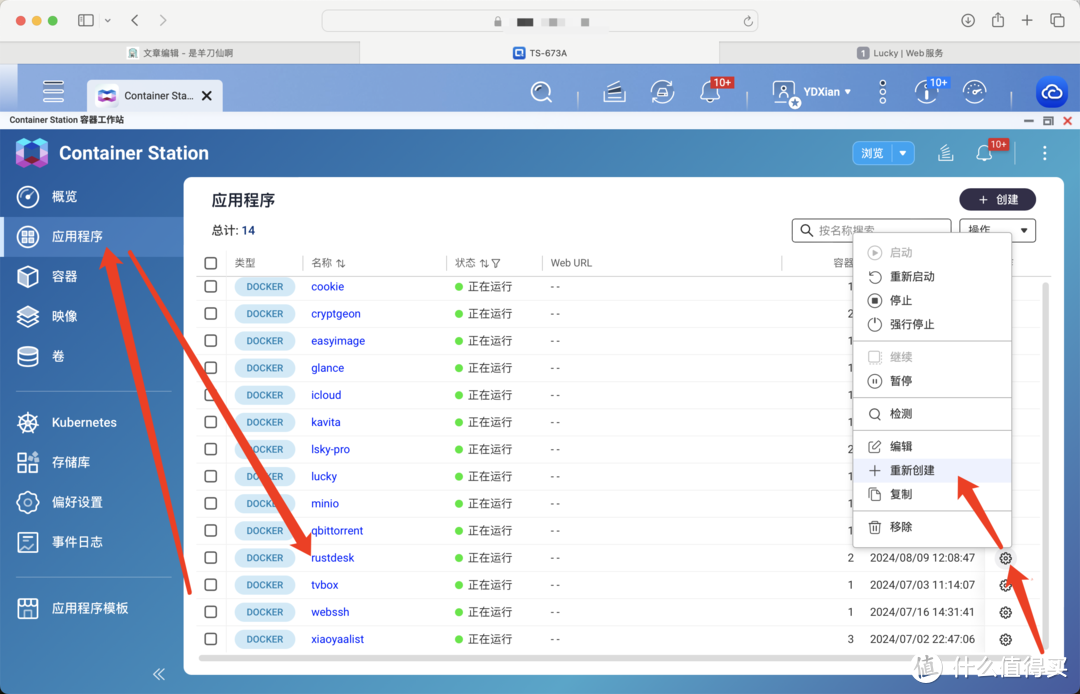Click the QTS search magnifier icon

[x=541, y=92]
